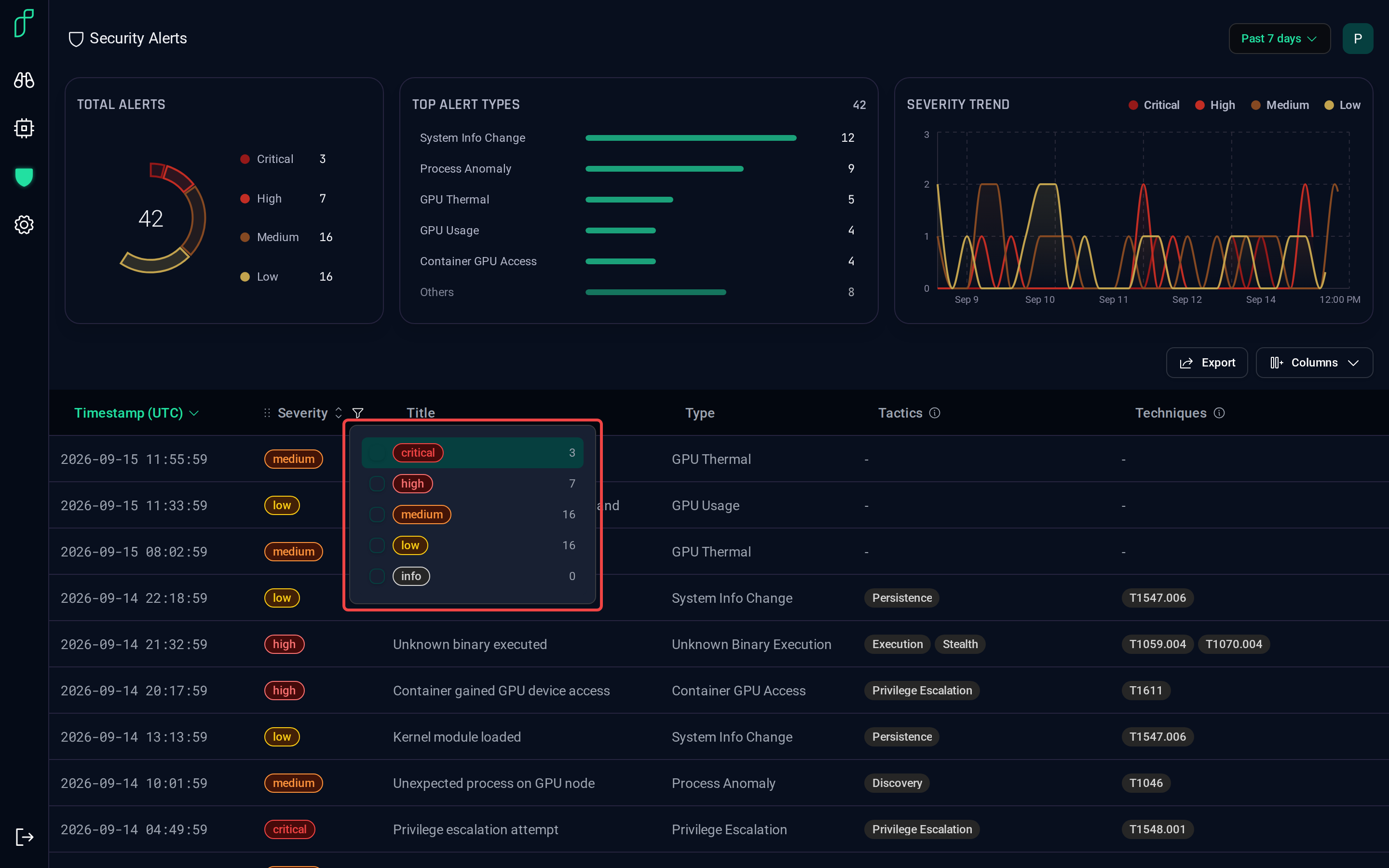Click the app logo in sidebar
This screenshot has height=868, width=1389.
[x=24, y=23]
